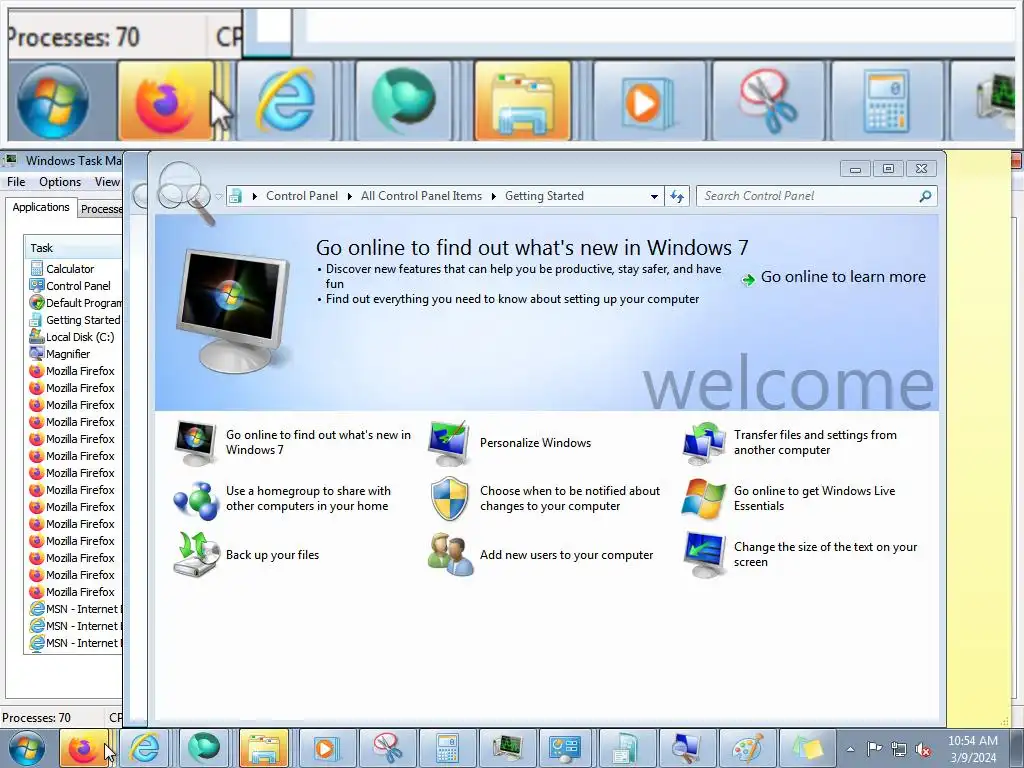The width and height of the screenshot is (1024, 768).
Task: Click the Windows Live Essentials flag icon
Action: tap(703, 499)
